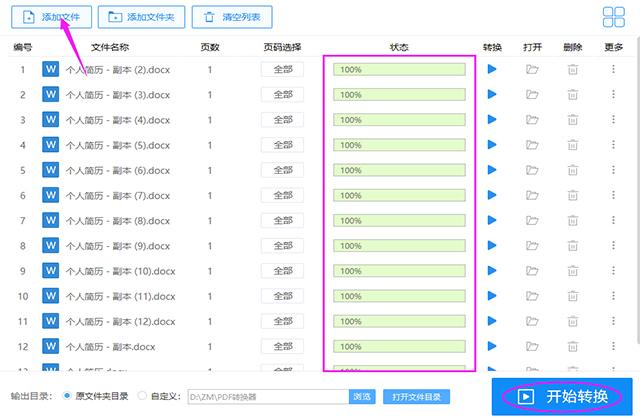This screenshot has height=420, width=640.
Task: Click the Word icon of 个人简历 - 副本 (3).docx
Action: 51,94
